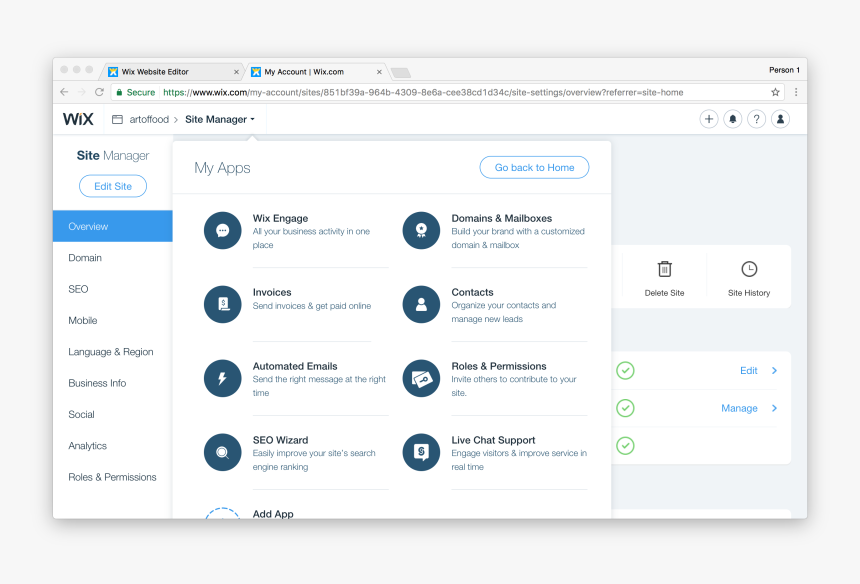Click the Delete Site trash icon
Image resolution: width=860 pixels, height=584 pixels.
pyautogui.click(x=664, y=270)
